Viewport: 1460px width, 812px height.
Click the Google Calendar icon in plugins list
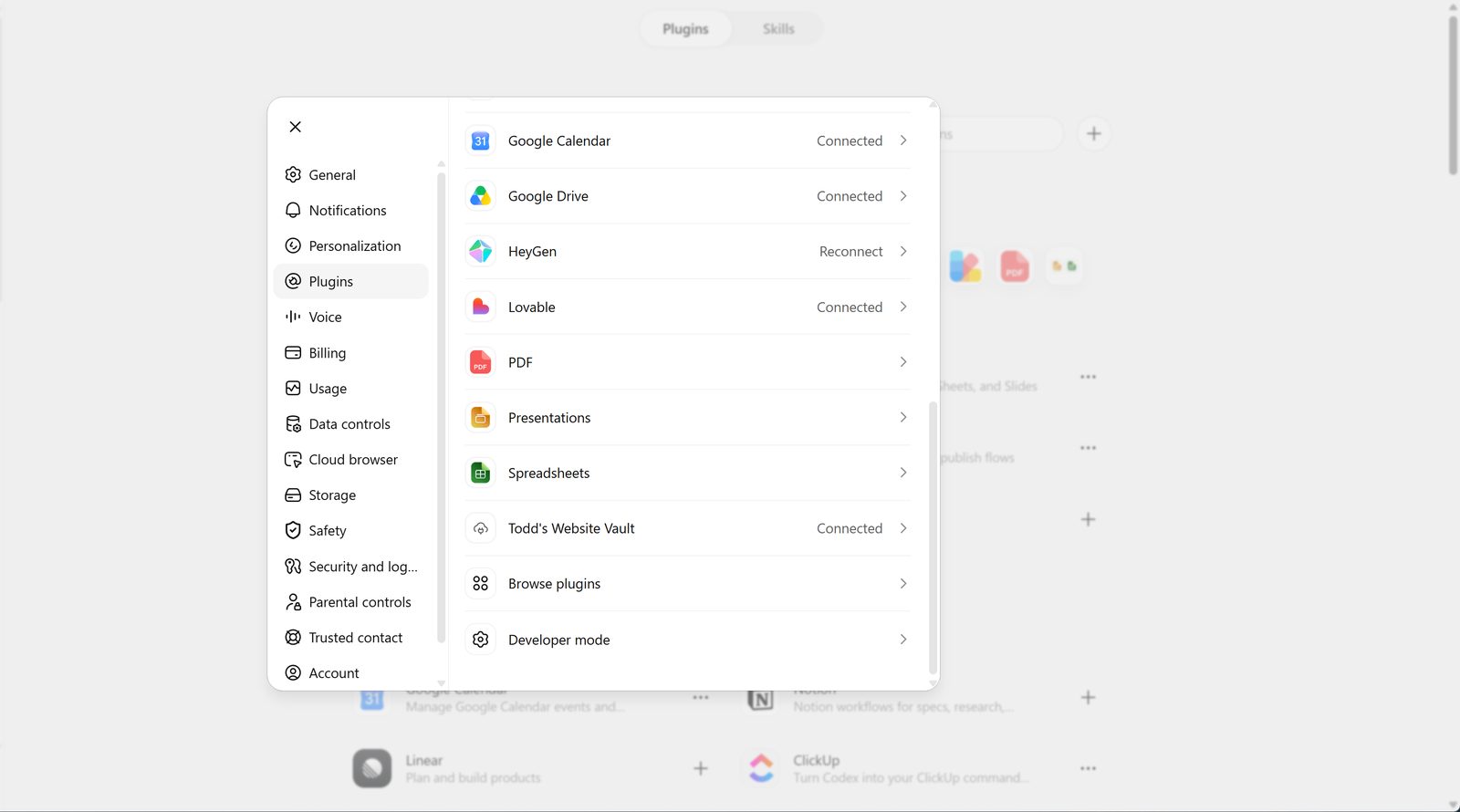(x=481, y=141)
